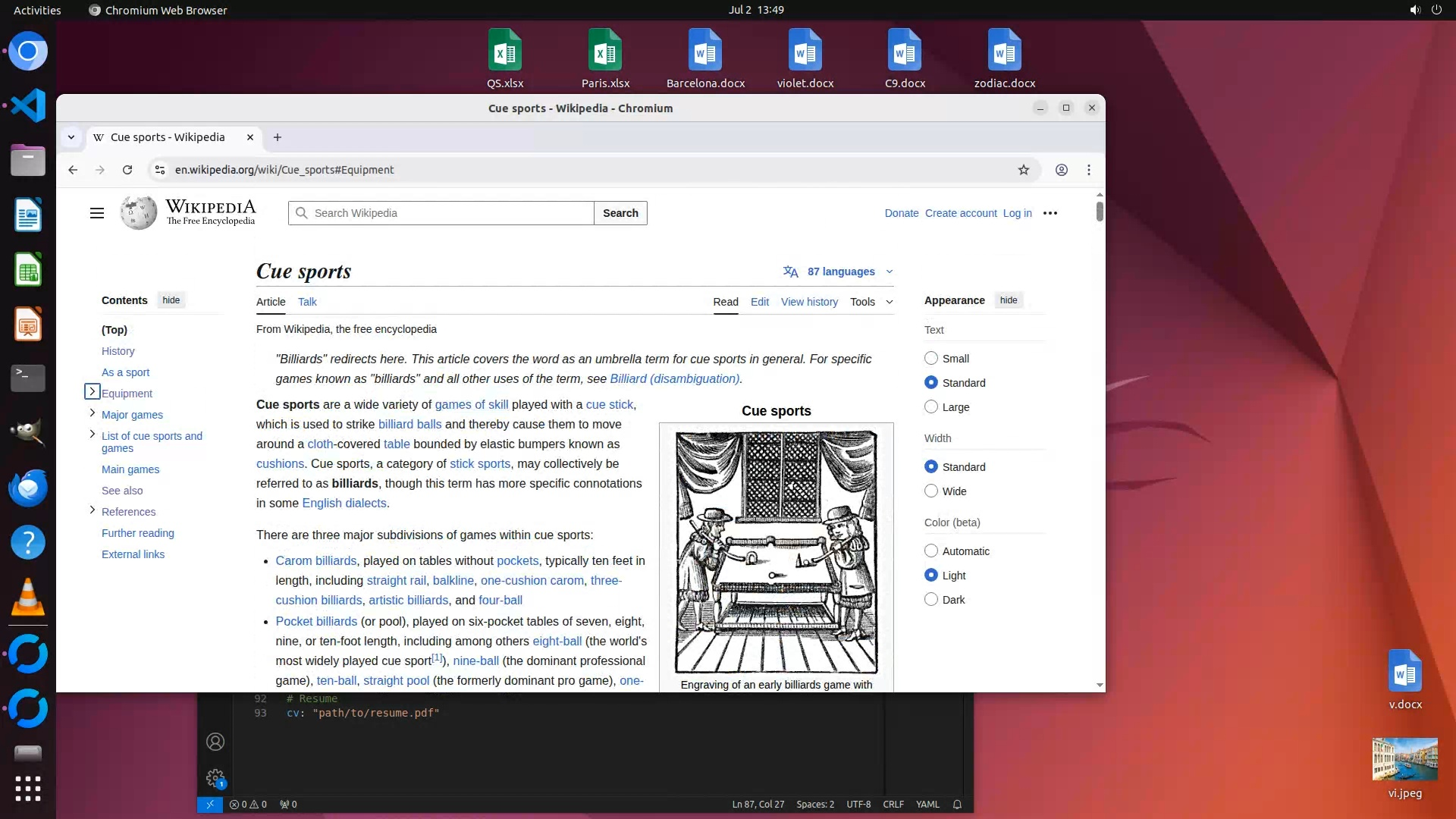This screenshot has height=819, width=1456.
Task: Switch page width to Wide
Action: click(931, 491)
